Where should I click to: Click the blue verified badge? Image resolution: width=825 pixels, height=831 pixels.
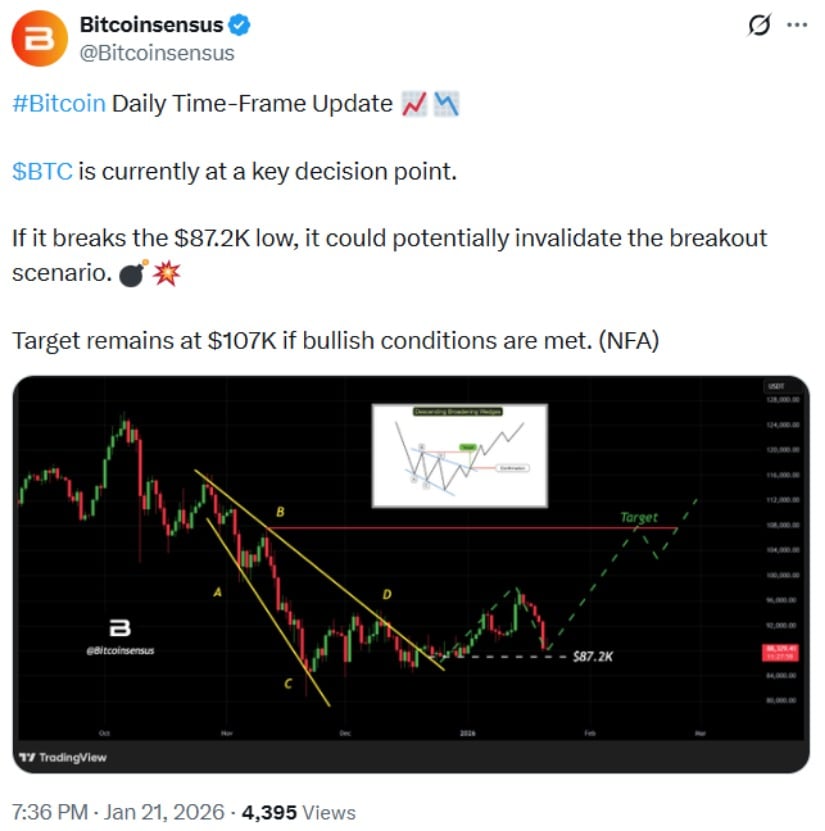(242, 25)
